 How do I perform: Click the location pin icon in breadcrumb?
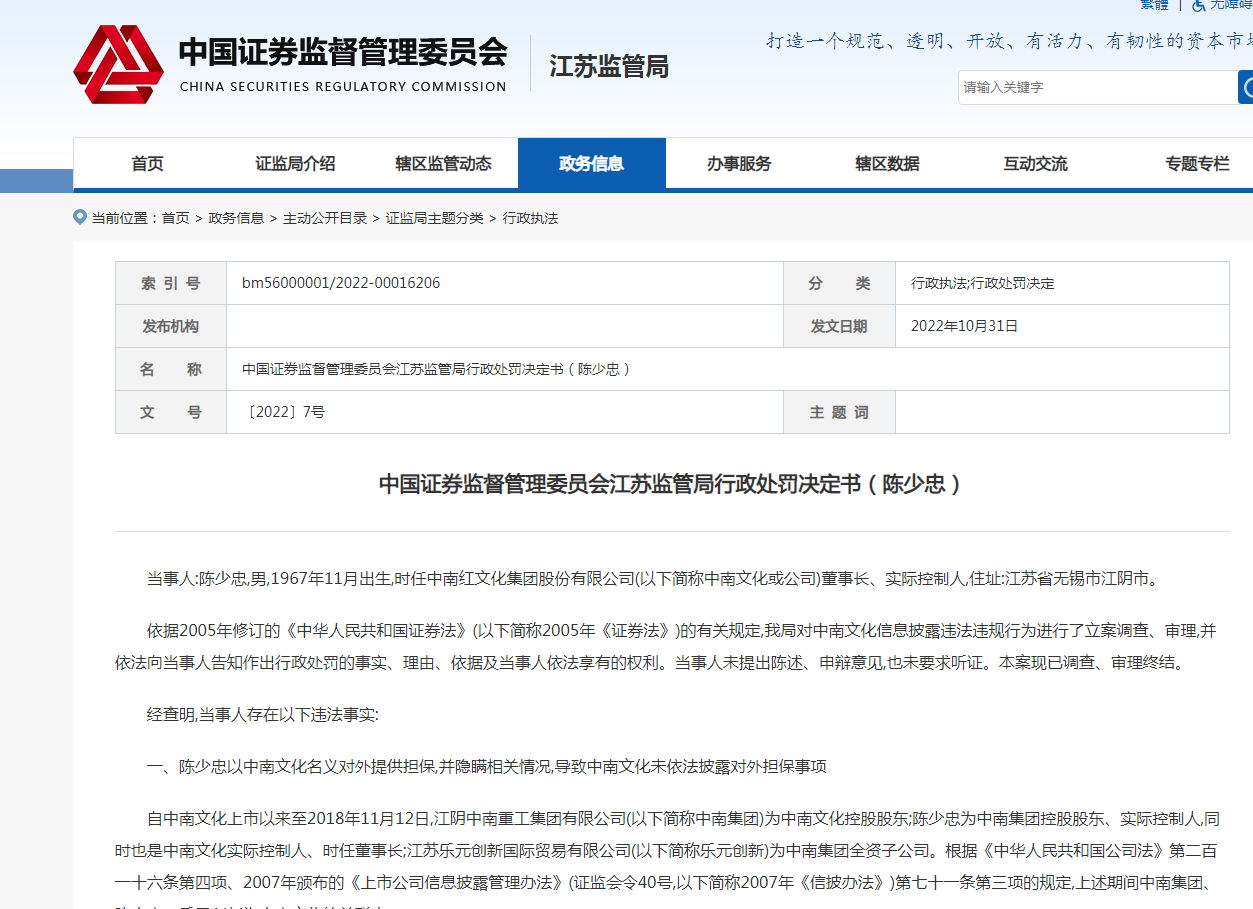80,217
